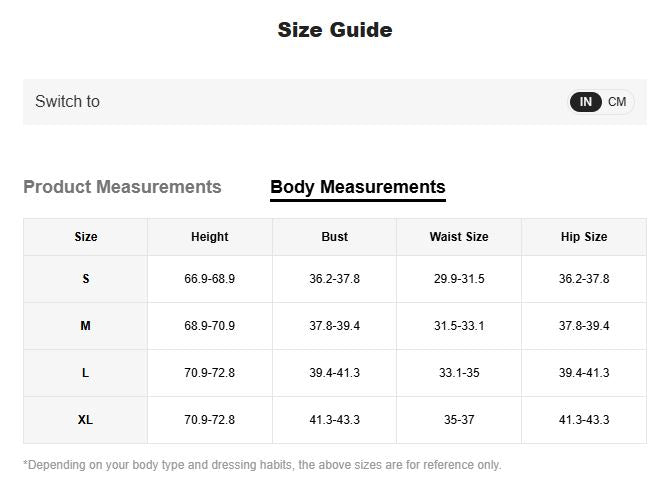Click the XL waist value 35-37
The height and width of the screenshot is (485, 663).
459,420
